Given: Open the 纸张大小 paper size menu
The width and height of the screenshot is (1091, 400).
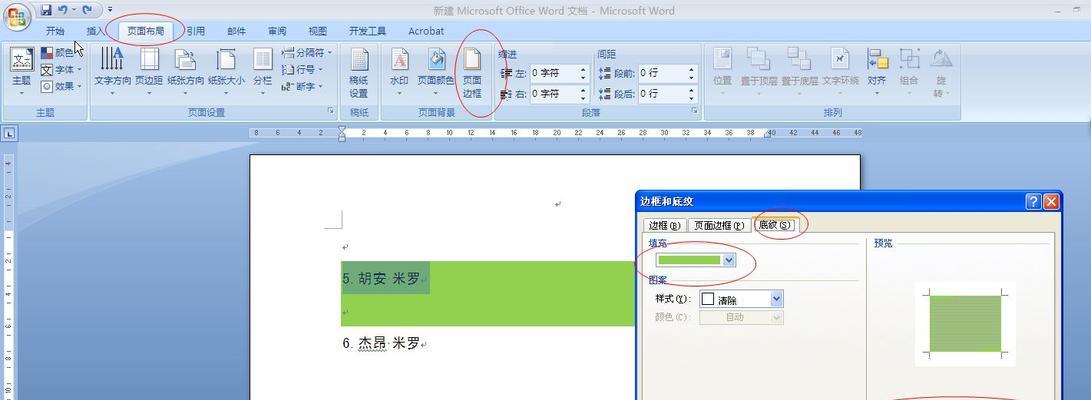Looking at the screenshot, I should (x=225, y=70).
